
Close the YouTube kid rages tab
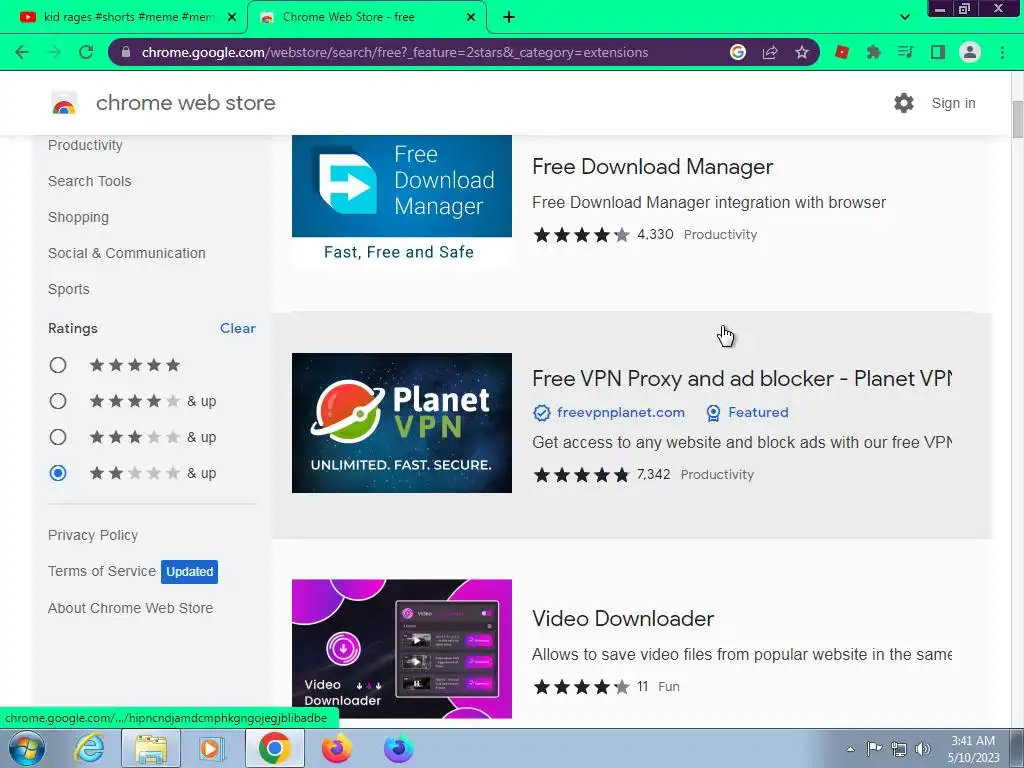(232, 17)
